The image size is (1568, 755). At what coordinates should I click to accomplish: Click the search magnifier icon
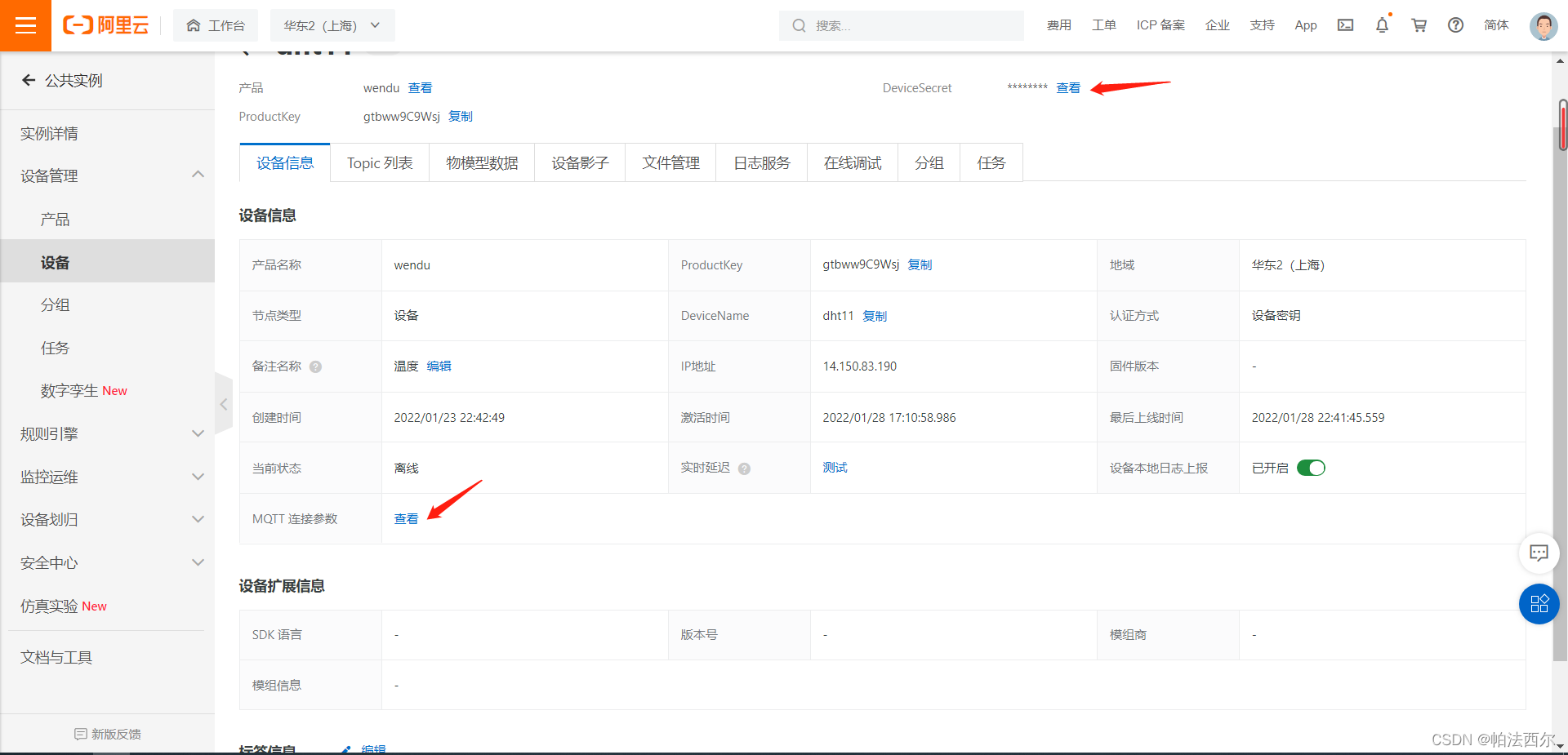click(x=799, y=25)
